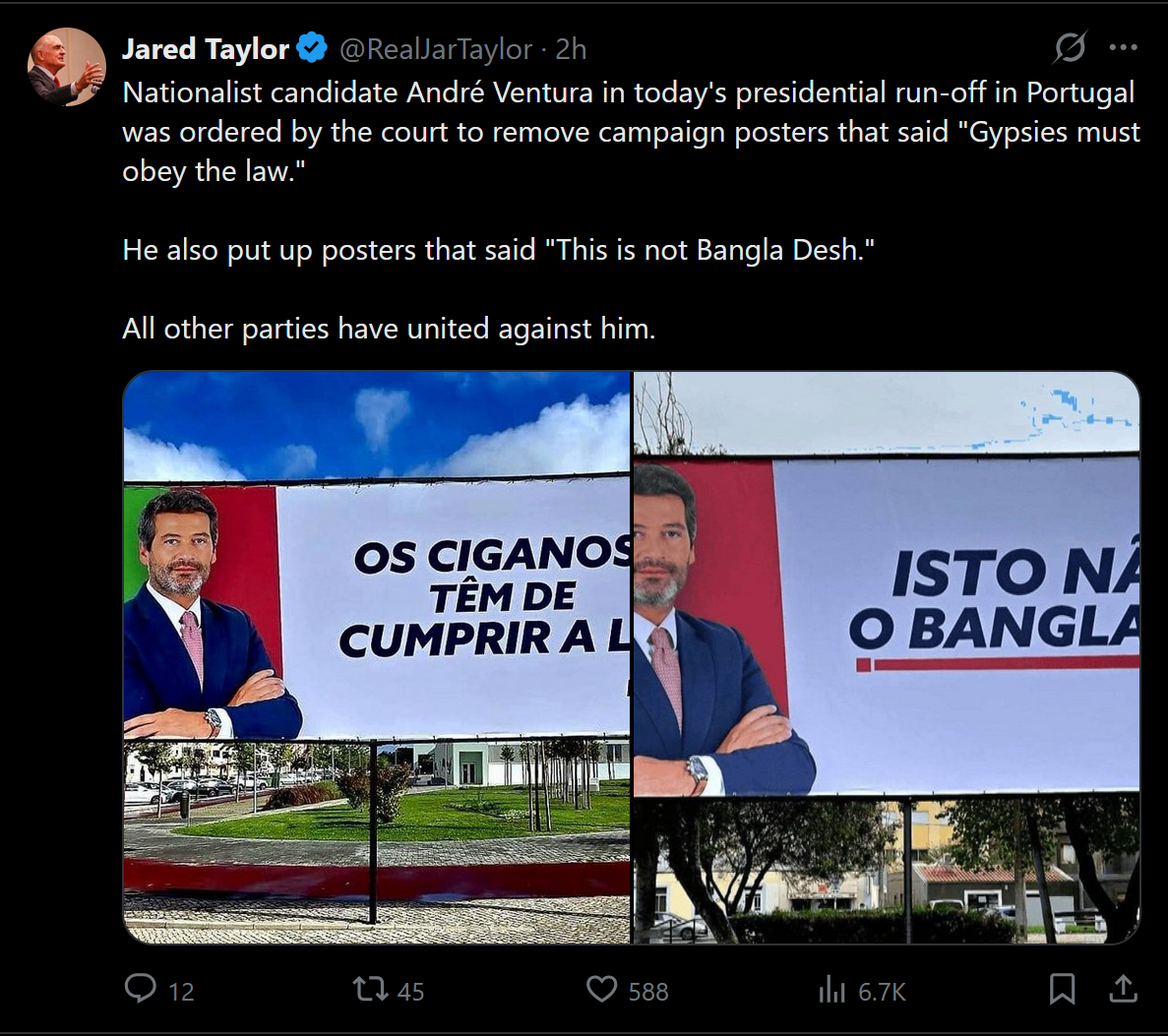Like the post with heart icon
Image resolution: width=1168 pixels, height=1036 pixels.
(602, 989)
